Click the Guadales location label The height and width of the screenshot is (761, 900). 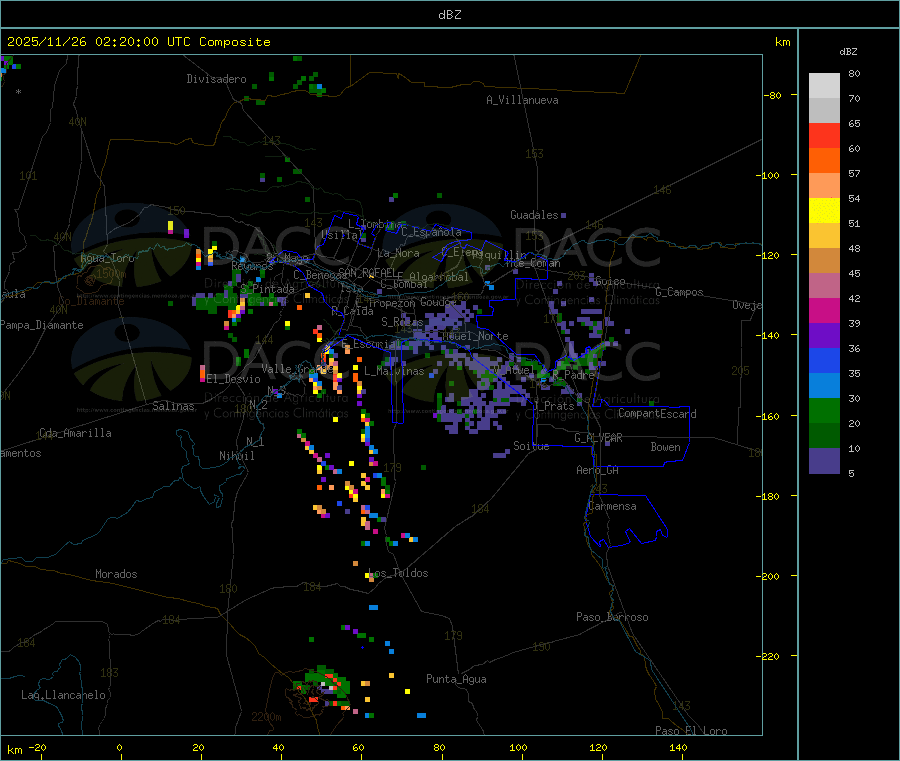click(534, 215)
